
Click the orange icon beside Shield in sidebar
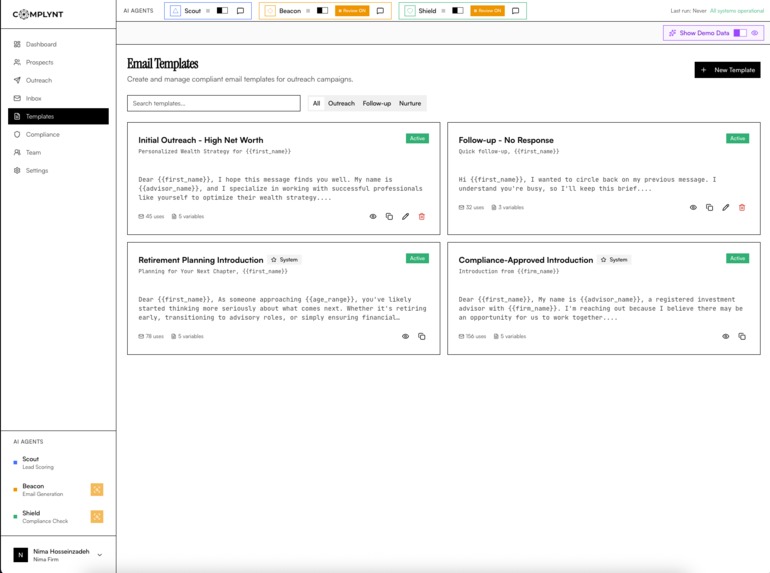97,517
